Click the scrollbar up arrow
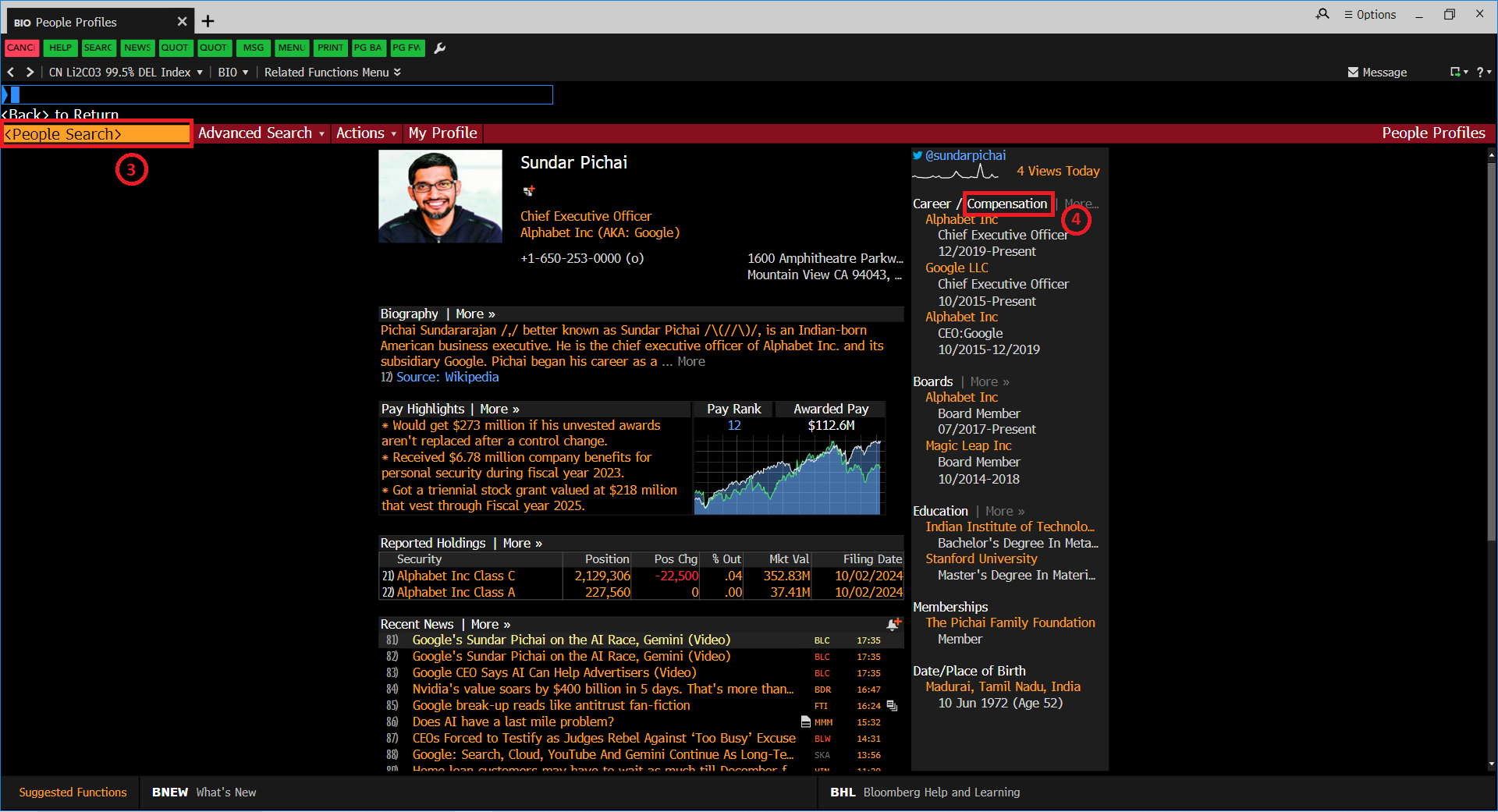Viewport: 1498px width, 812px height. point(1492,155)
